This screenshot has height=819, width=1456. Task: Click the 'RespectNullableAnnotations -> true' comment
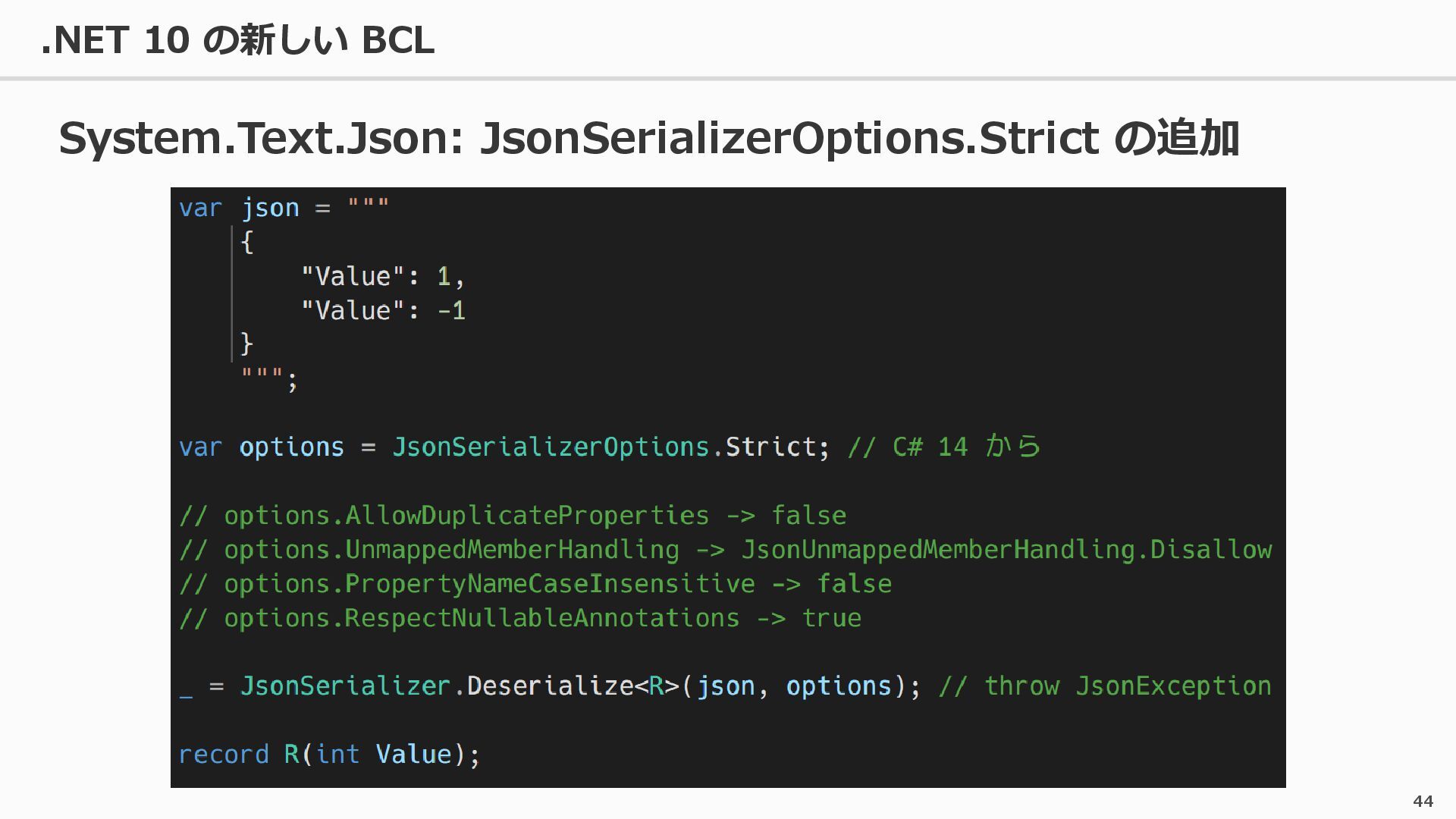520,618
